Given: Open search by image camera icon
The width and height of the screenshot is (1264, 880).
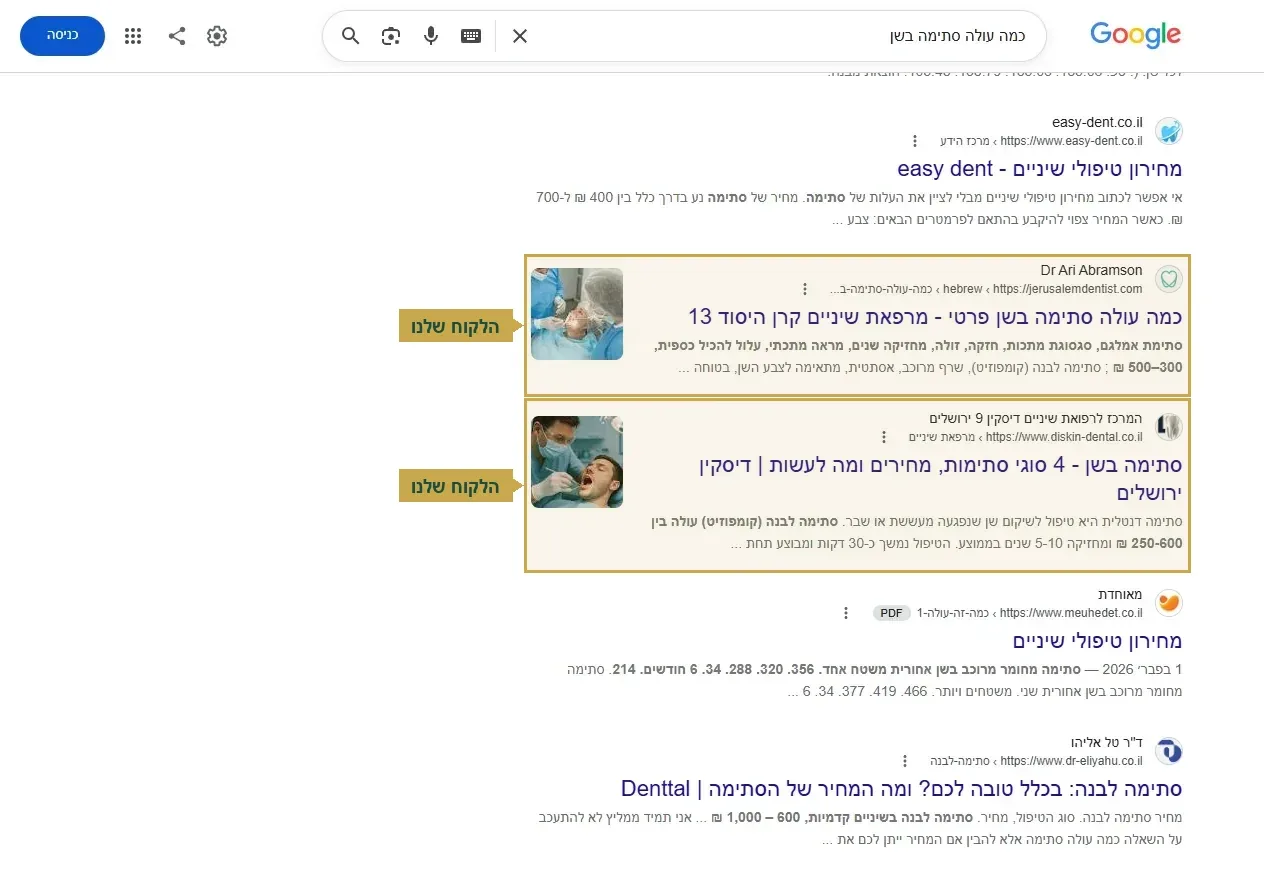Looking at the screenshot, I should [x=390, y=36].
